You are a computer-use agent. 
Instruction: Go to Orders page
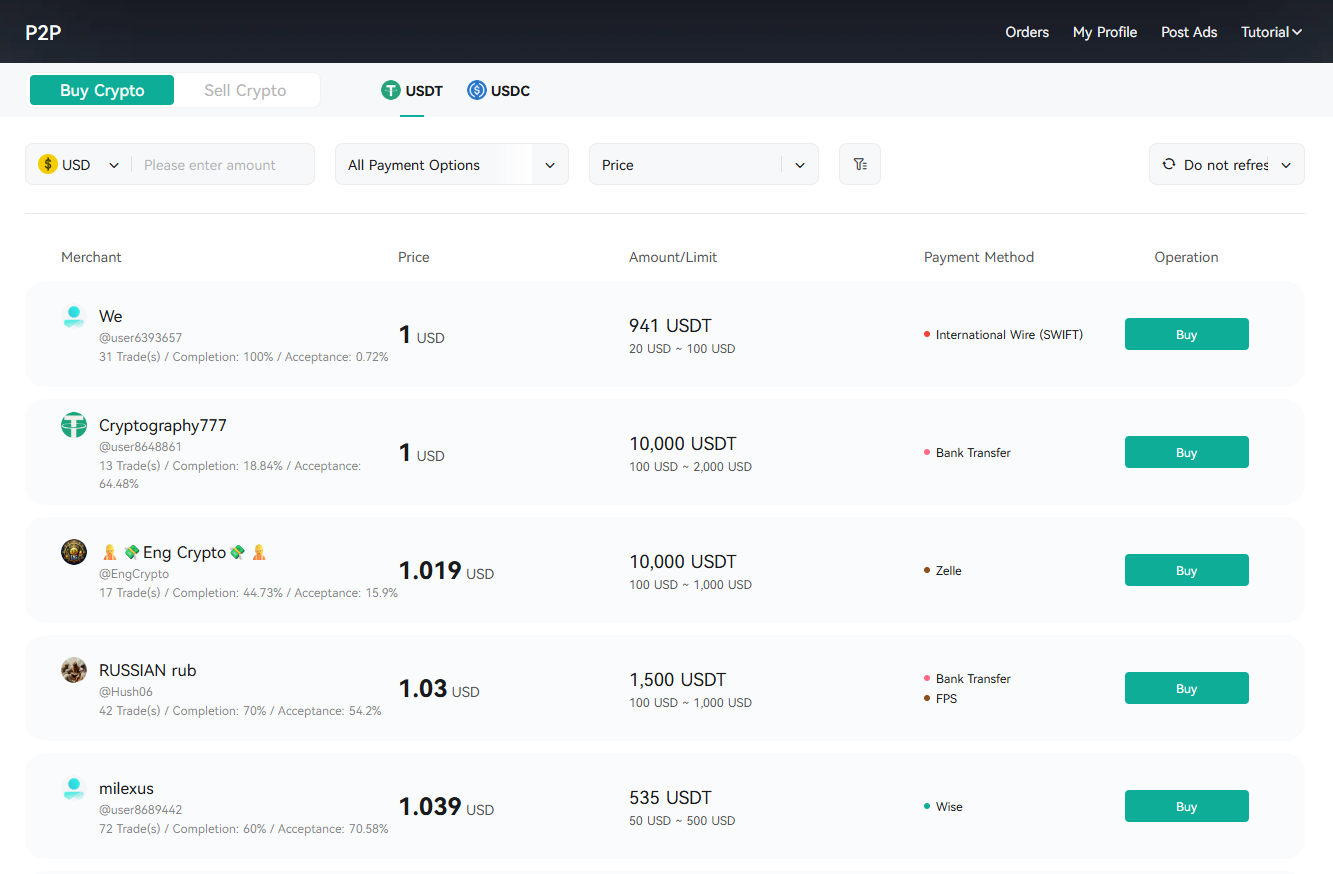click(x=1027, y=32)
